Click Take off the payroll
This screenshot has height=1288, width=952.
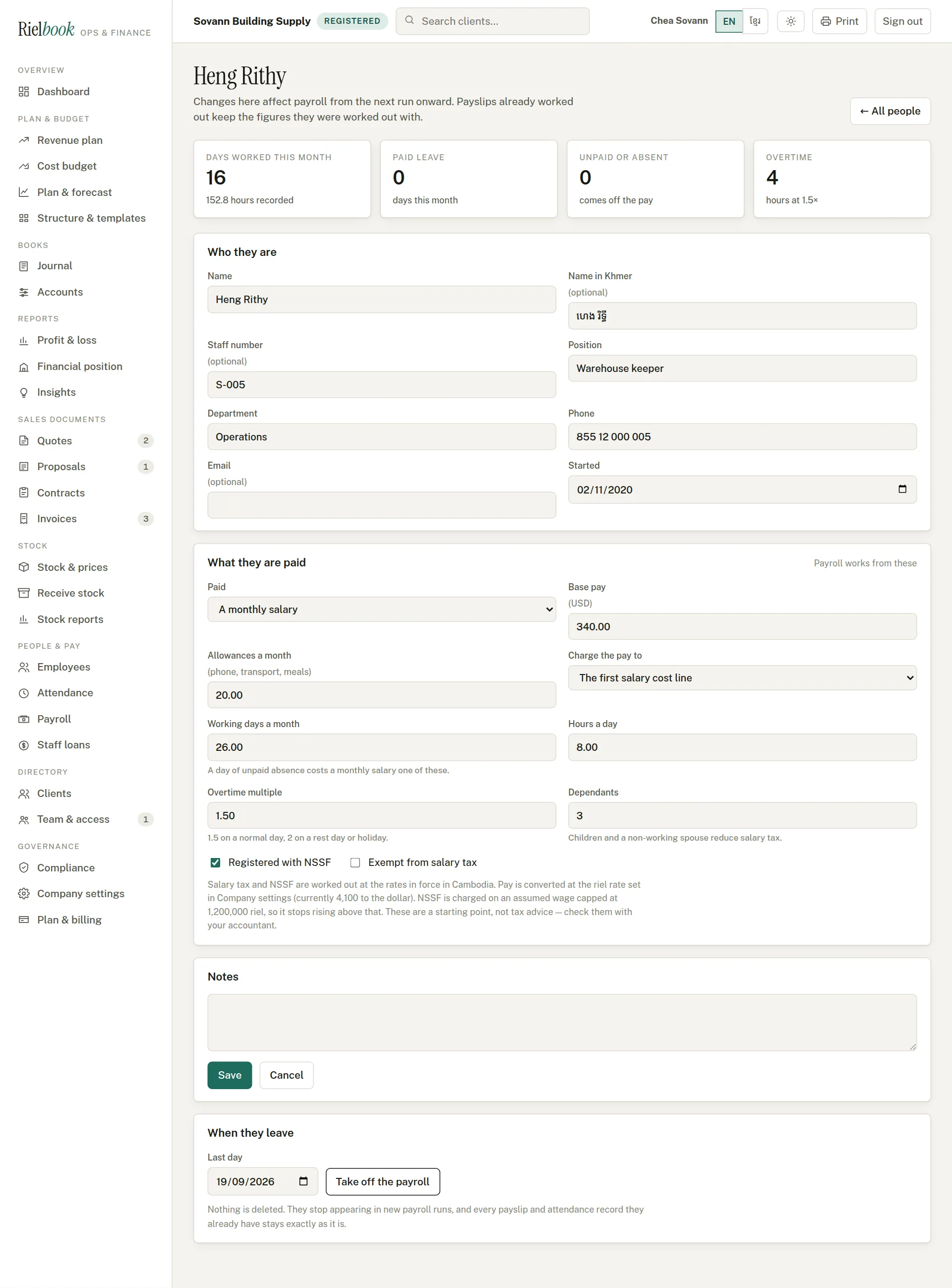coord(383,1181)
